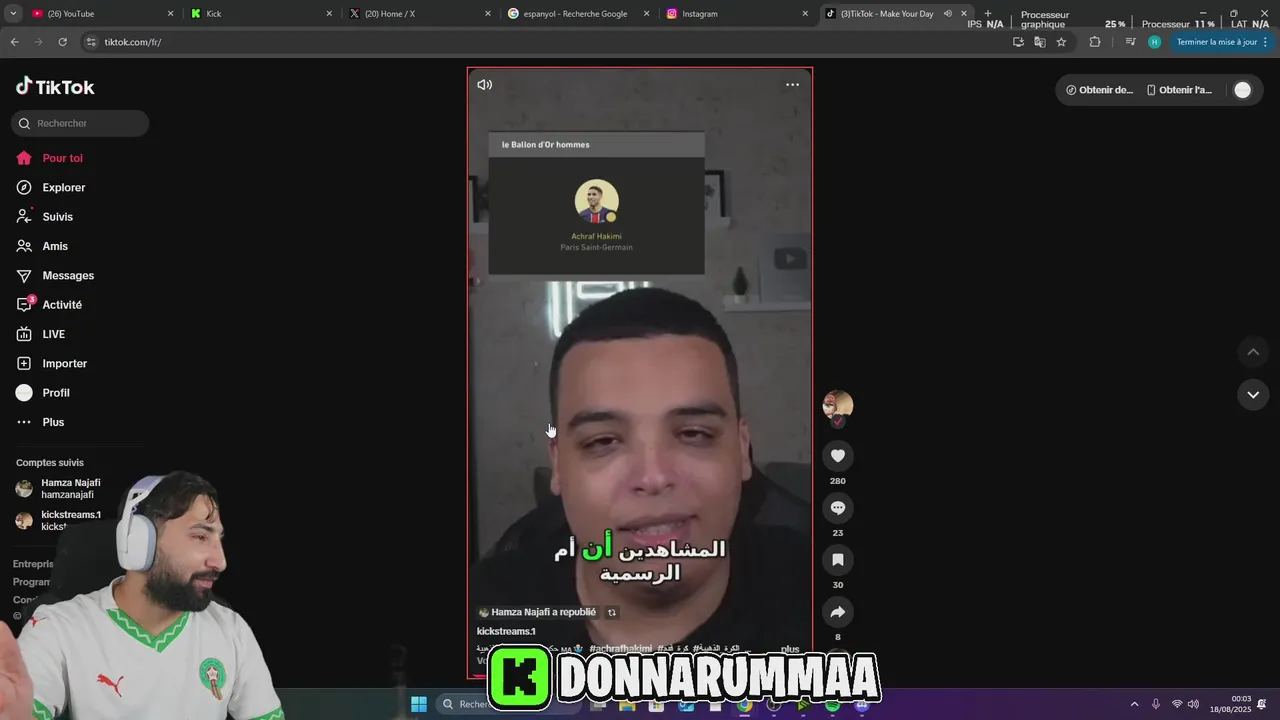Open Chrome icon in the taskbar

click(x=745, y=705)
